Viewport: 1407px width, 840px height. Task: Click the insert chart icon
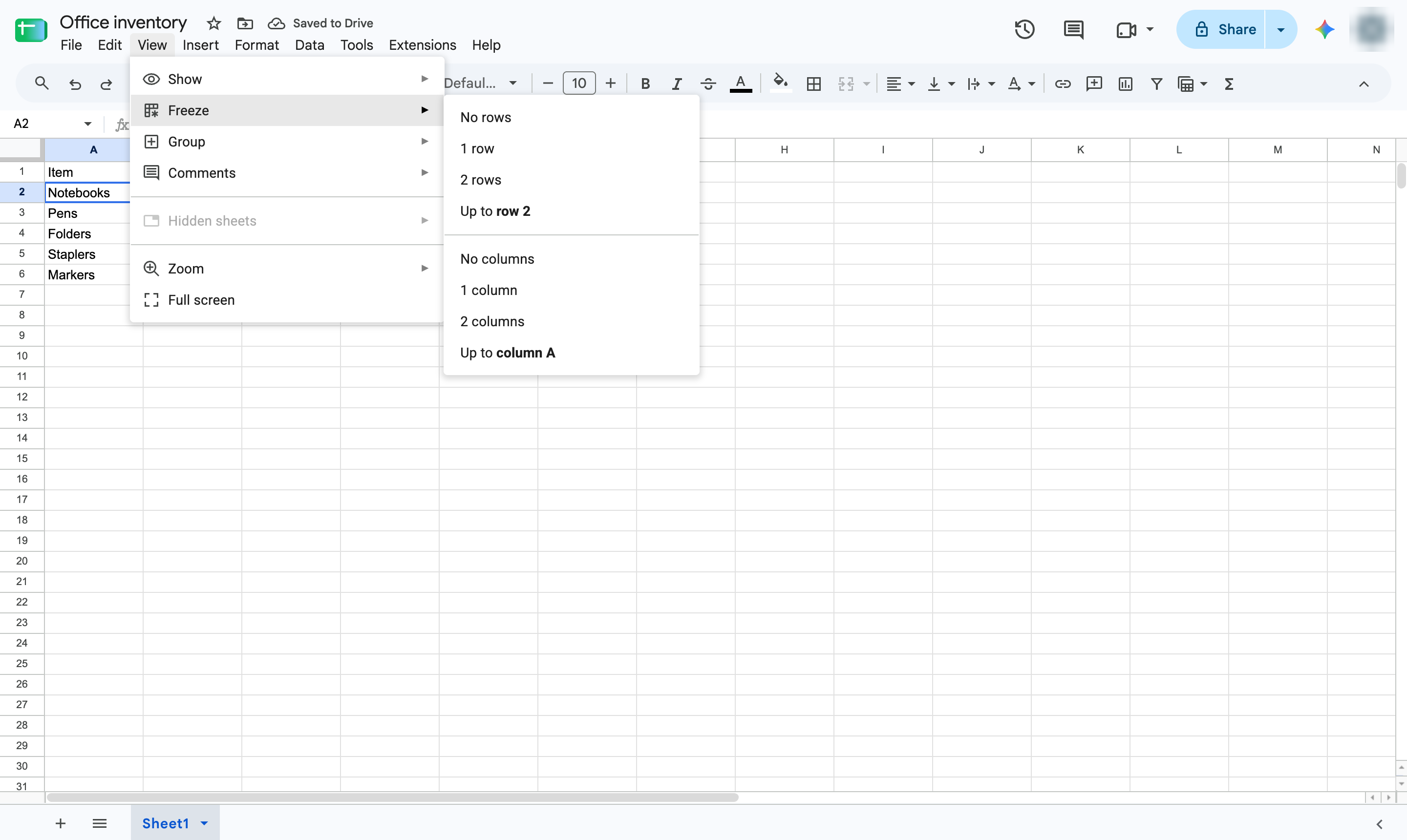click(1126, 84)
